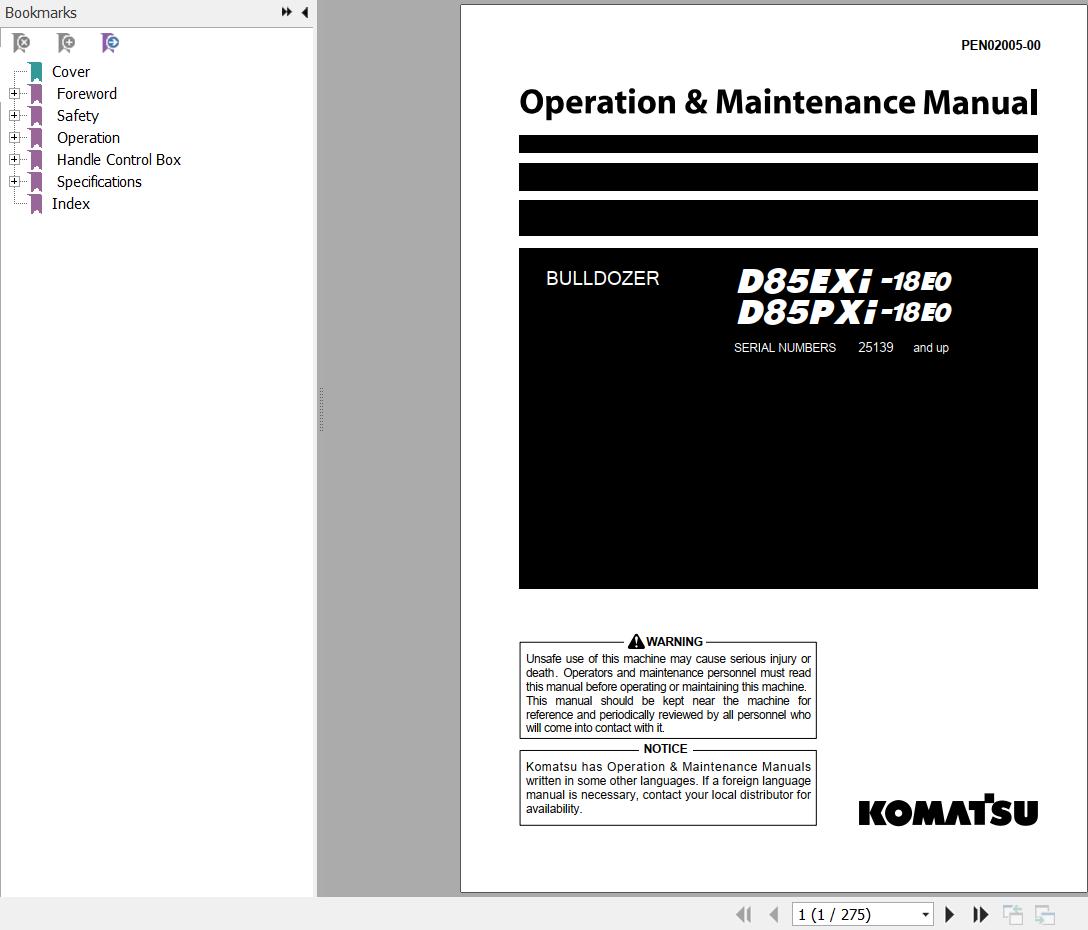Viewport: 1088px width, 930px height.
Task: Click the document code PEN02005-00
Action: point(1001,45)
